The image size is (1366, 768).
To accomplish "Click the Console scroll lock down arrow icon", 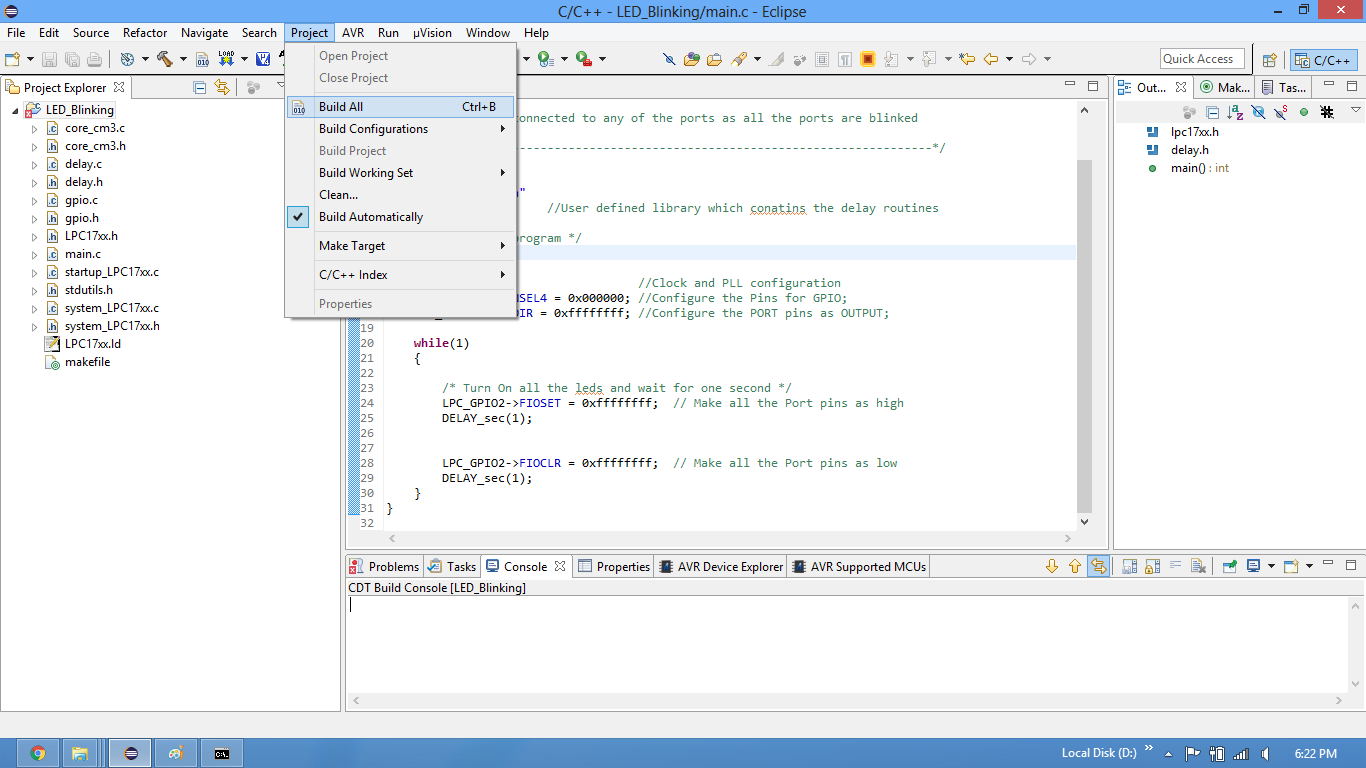I will coord(1052,566).
